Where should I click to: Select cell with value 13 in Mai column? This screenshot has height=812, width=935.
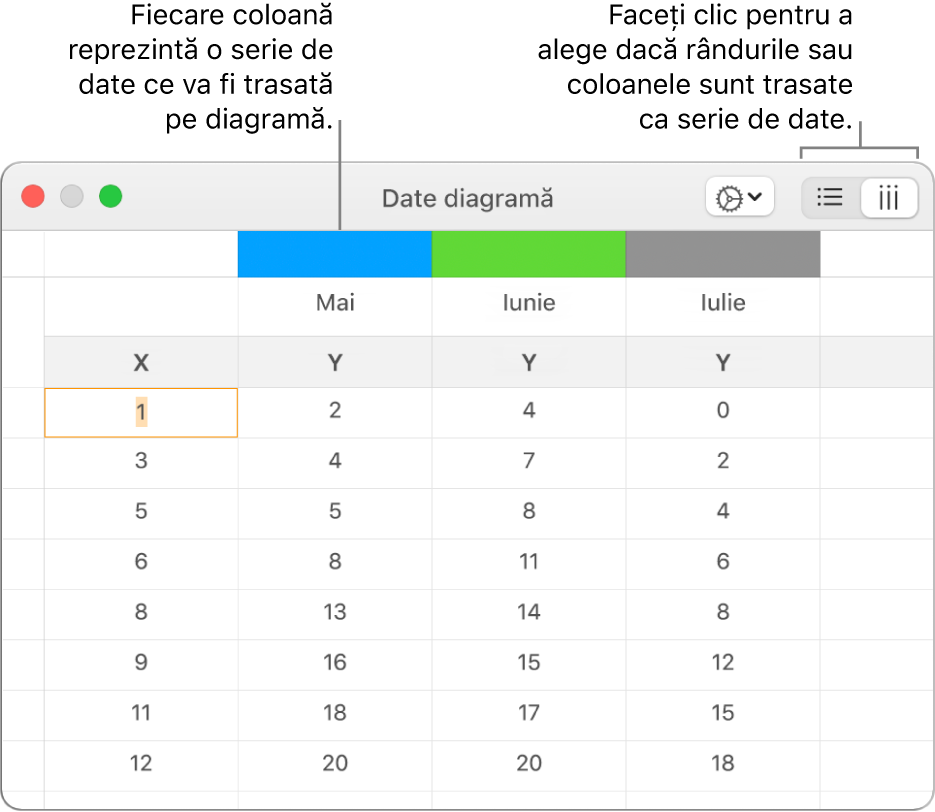pos(335,612)
